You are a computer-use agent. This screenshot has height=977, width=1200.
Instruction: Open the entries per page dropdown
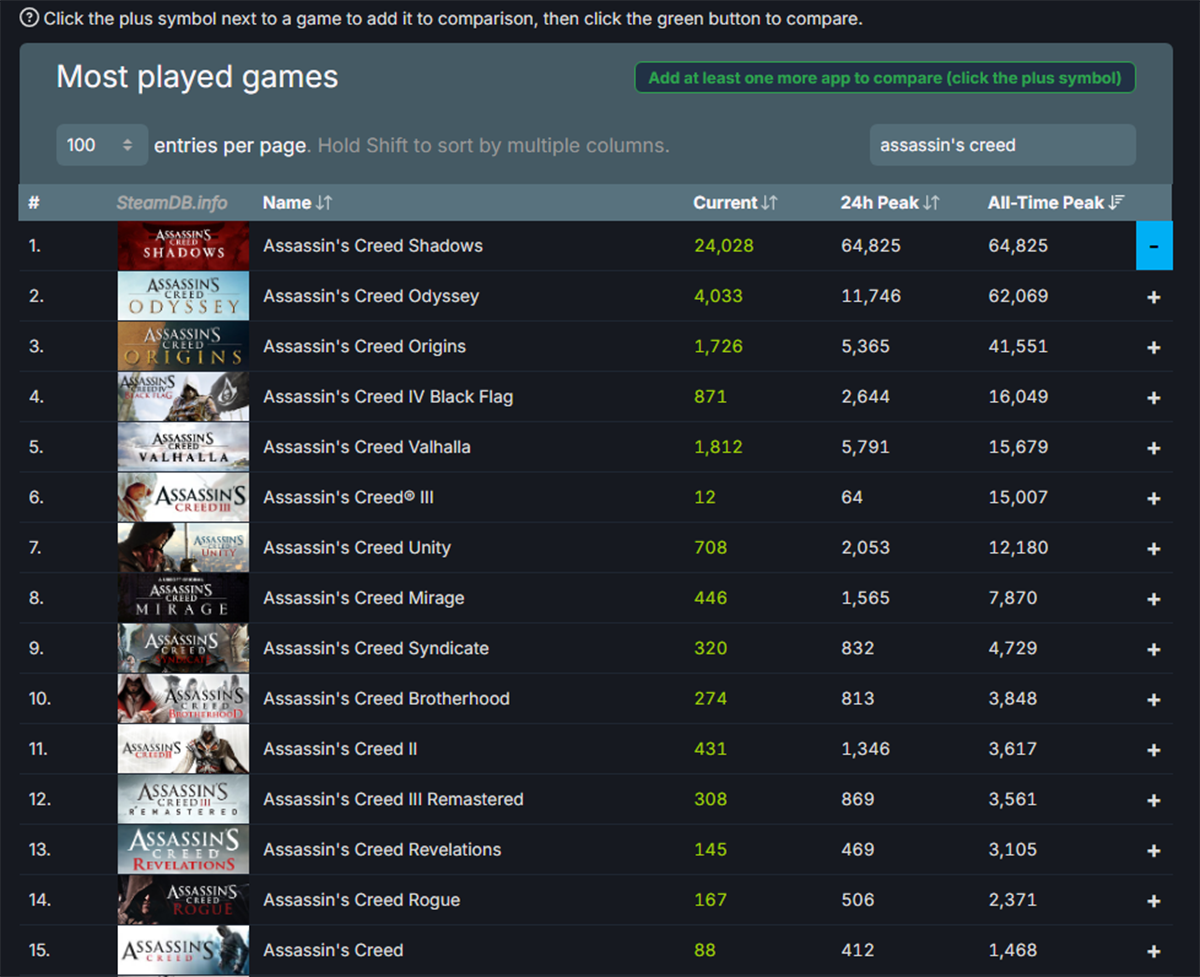[101, 145]
